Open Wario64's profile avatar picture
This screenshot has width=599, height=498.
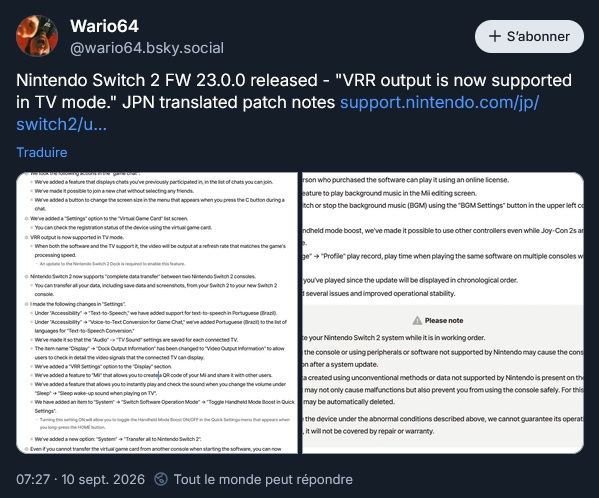pyautogui.click(x=37, y=36)
